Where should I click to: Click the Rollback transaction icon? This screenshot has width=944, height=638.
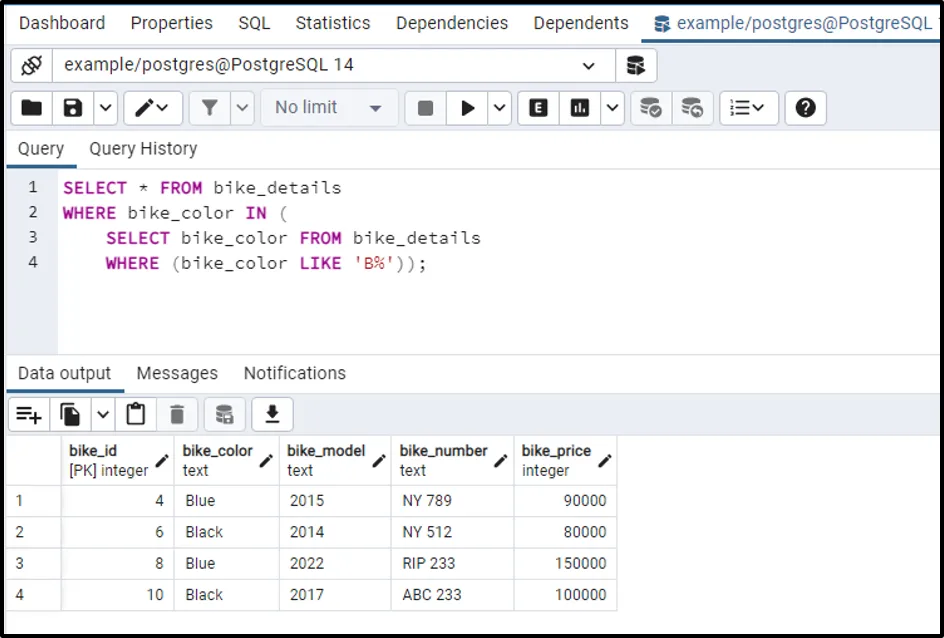pyautogui.click(x=692, y=108)
